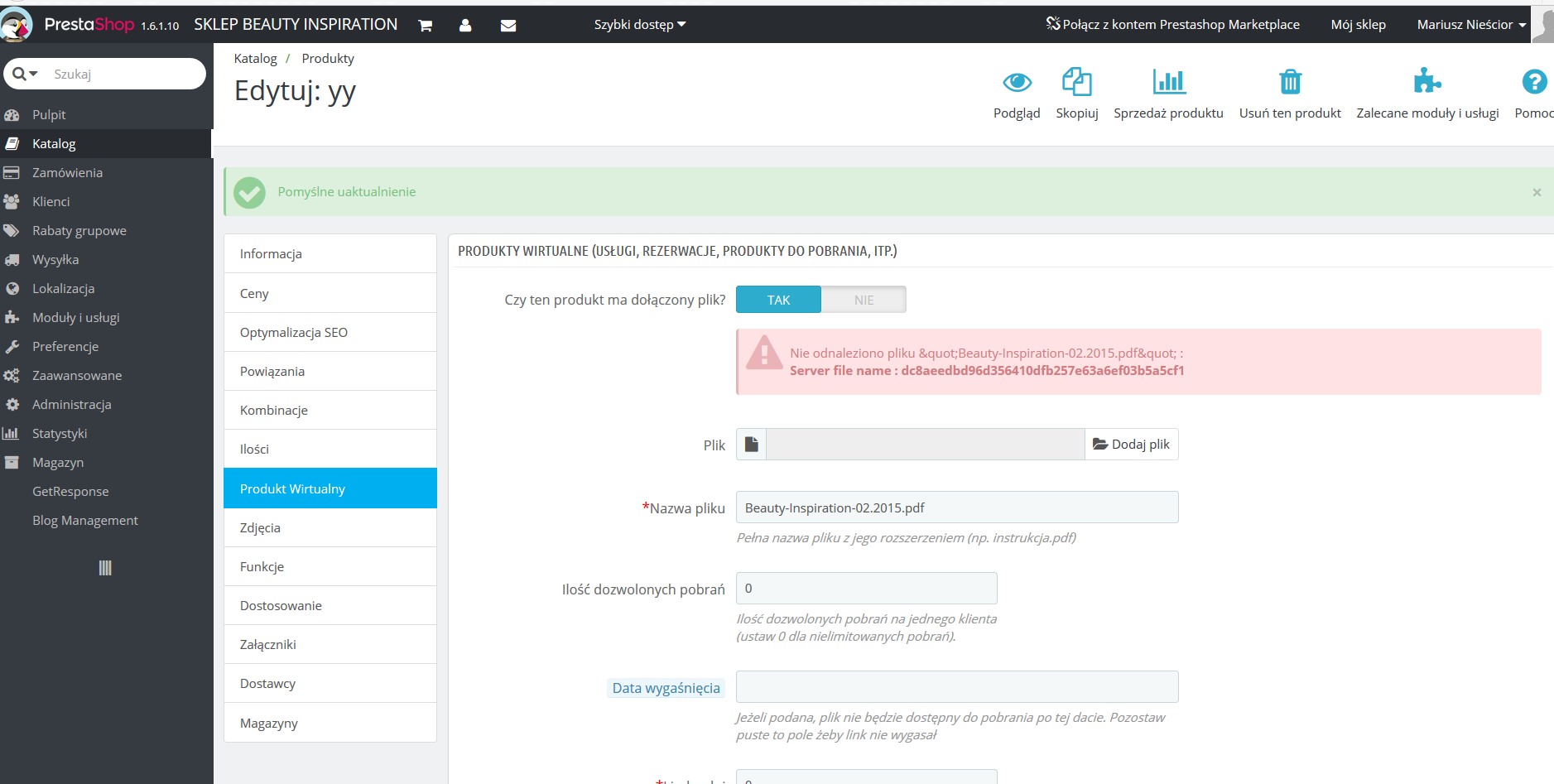Screen dimensions: 1554x784
Task: Click the Zalecane moduły puzzle icon
Action: pyautogui.click(x=1427, y=81)
